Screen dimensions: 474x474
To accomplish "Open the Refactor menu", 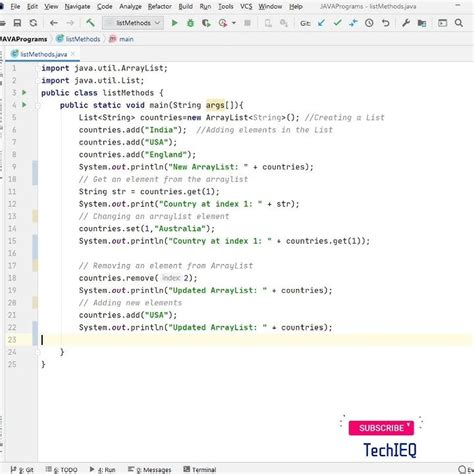I will [x=159, y=6].
